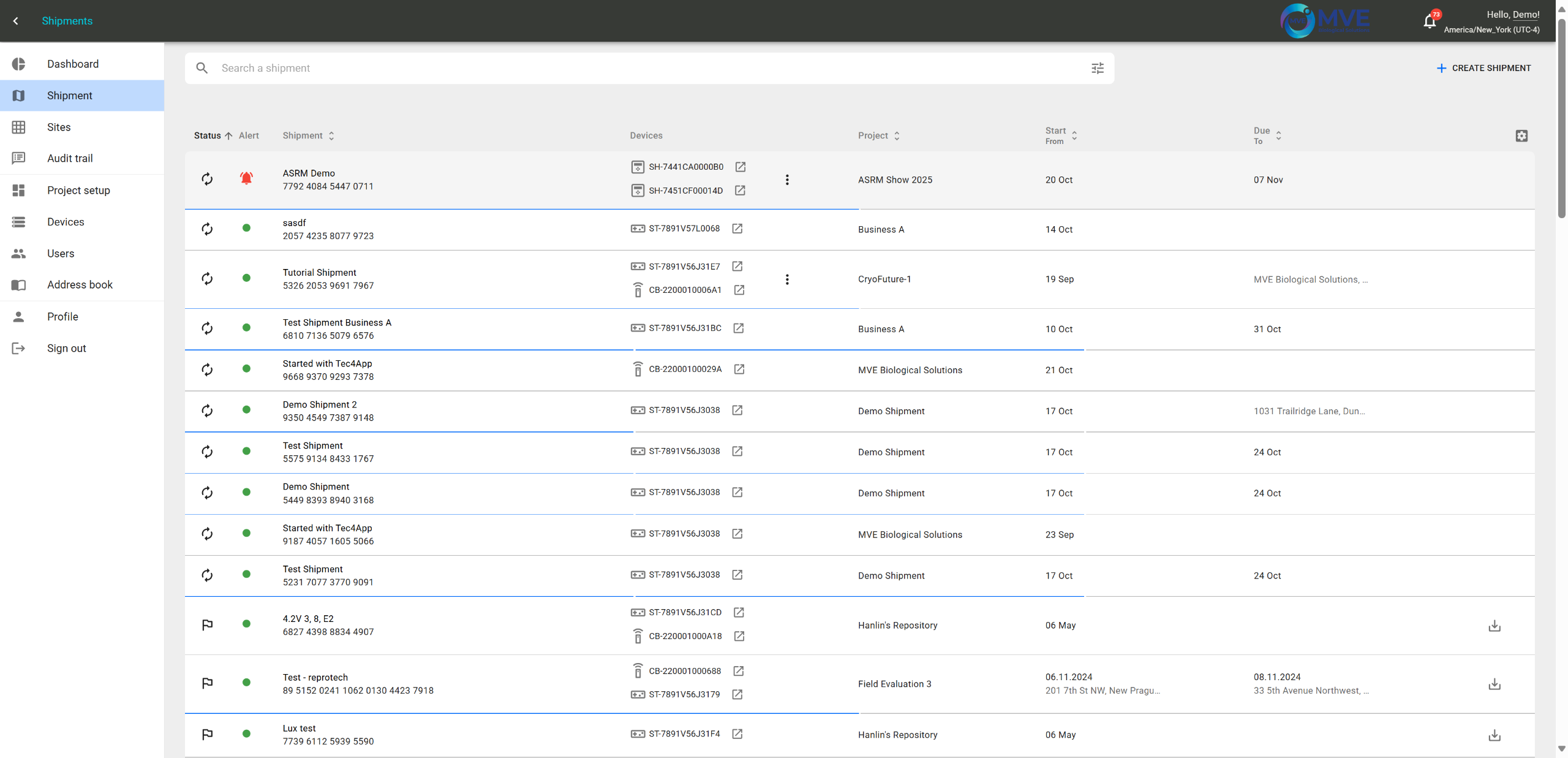The width and height of the screenshot is (1568, 758).
Task: Open device SH-7441CA0000B0 external link
Action: tap(740, 167)
